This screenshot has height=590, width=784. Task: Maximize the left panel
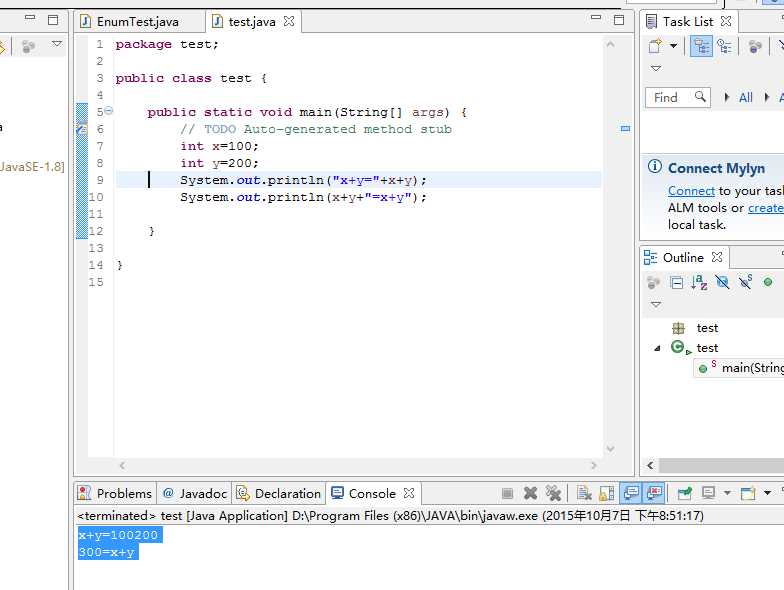pos(53,20)
